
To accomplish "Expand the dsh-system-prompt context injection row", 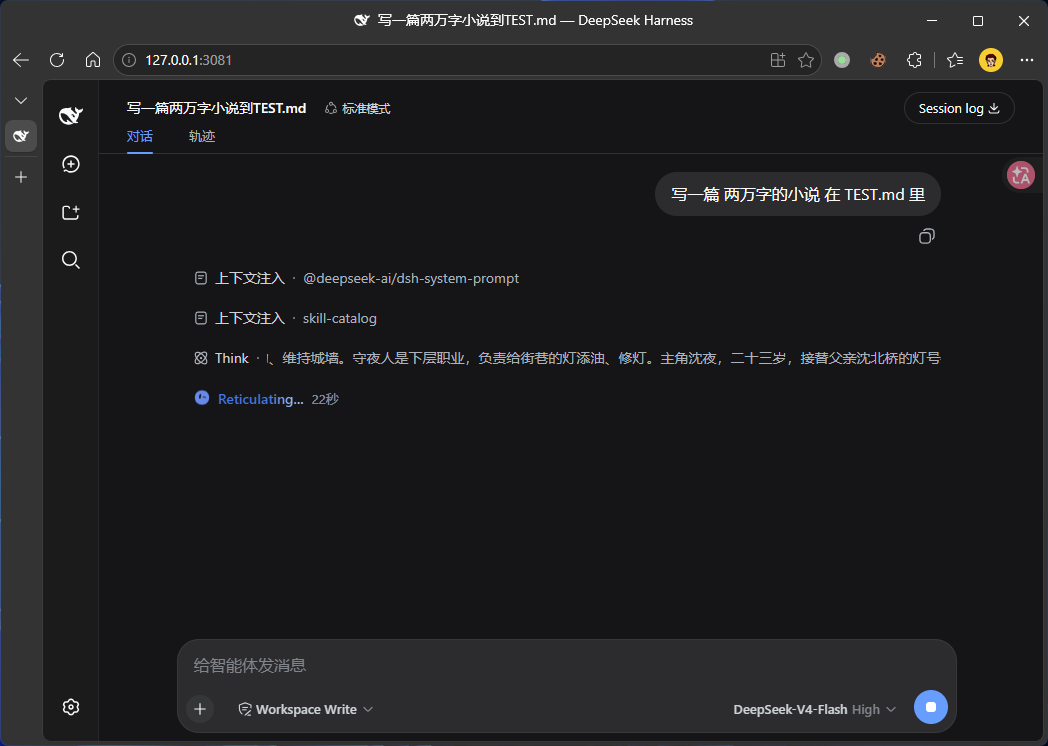I will tap(357, 278).
